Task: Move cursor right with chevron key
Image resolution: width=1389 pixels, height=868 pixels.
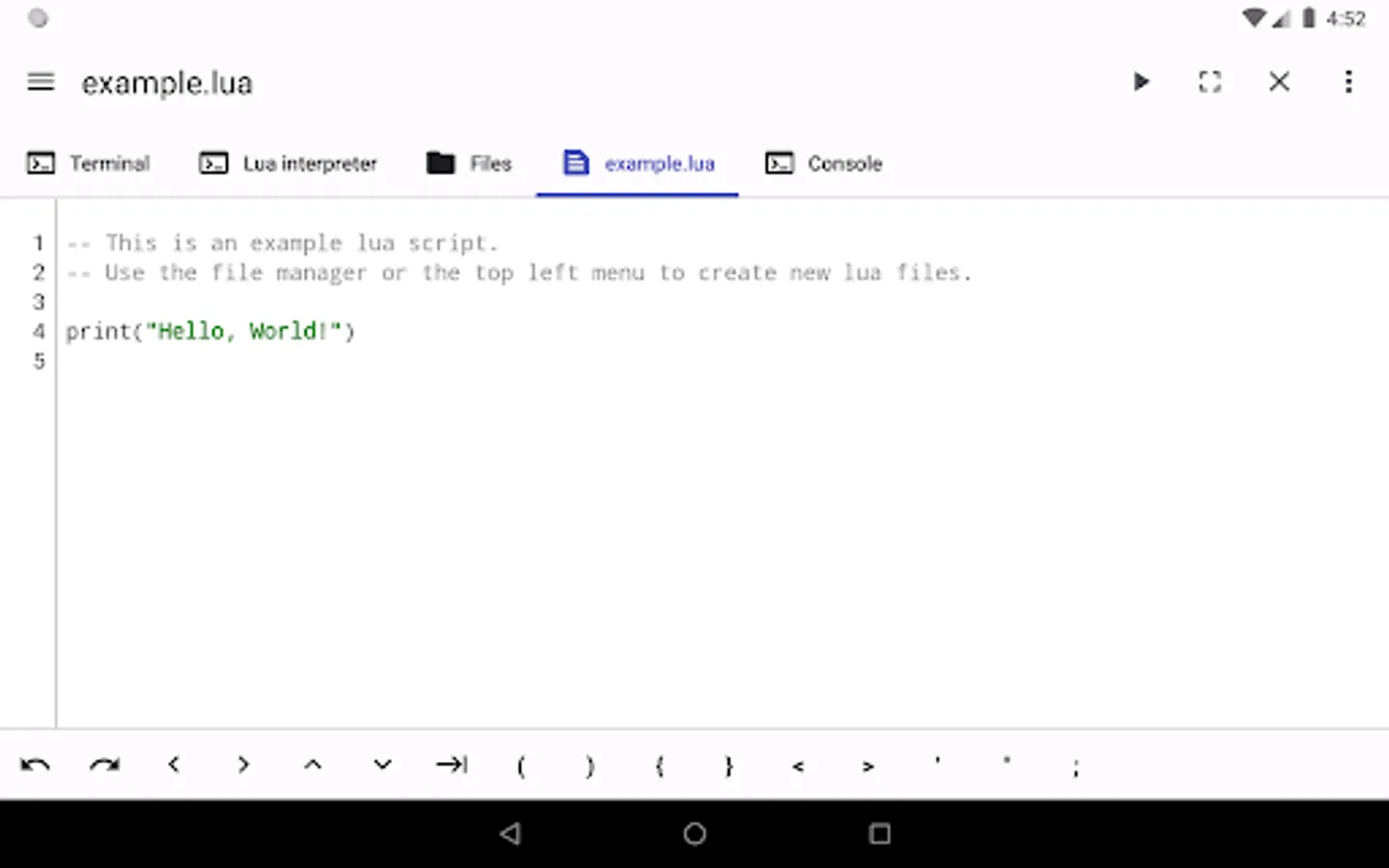Action: pos(243,765)
